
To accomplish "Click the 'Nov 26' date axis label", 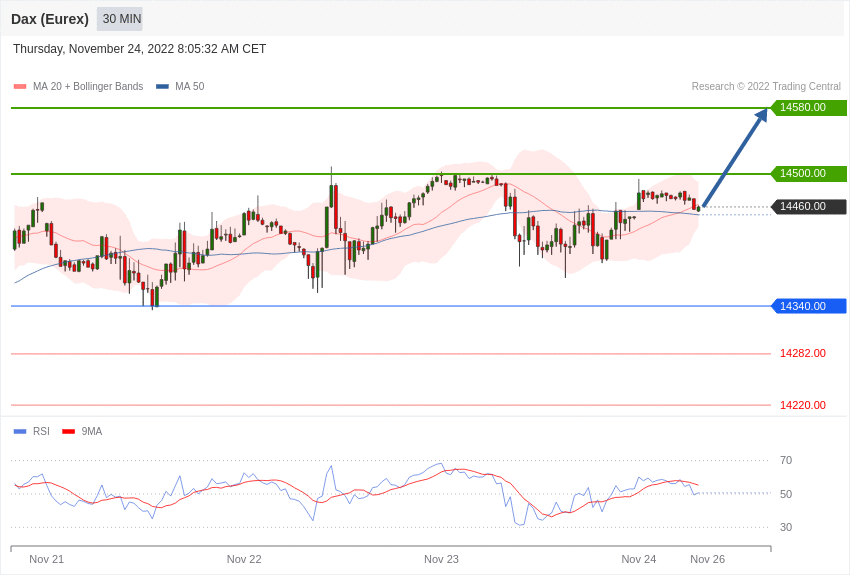I will pyautogui.click(x=707, y=559).
